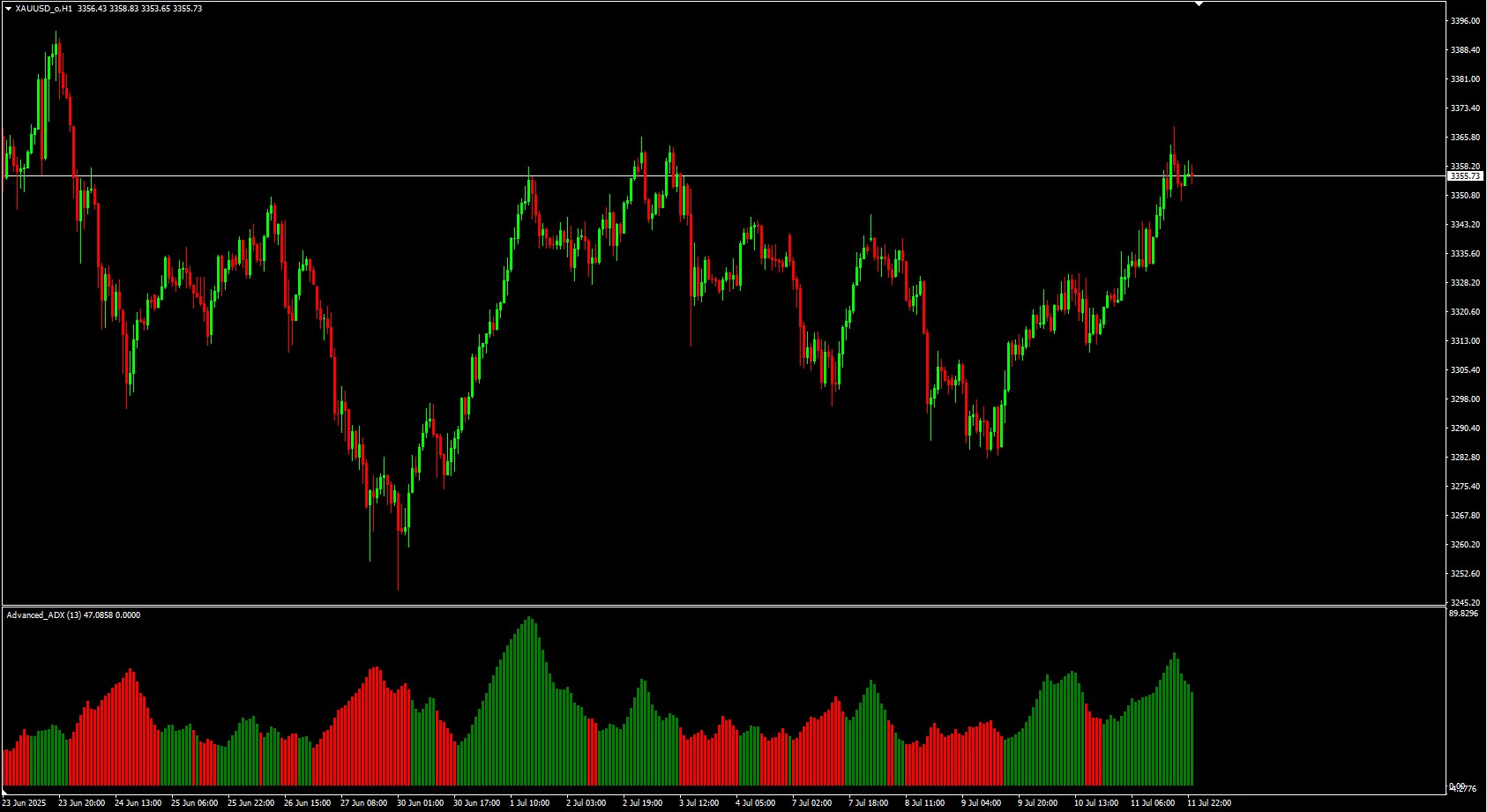Click the 89.8296 ADX scale maximum label
This screenshot has width=1487, height=812.
1463,614
